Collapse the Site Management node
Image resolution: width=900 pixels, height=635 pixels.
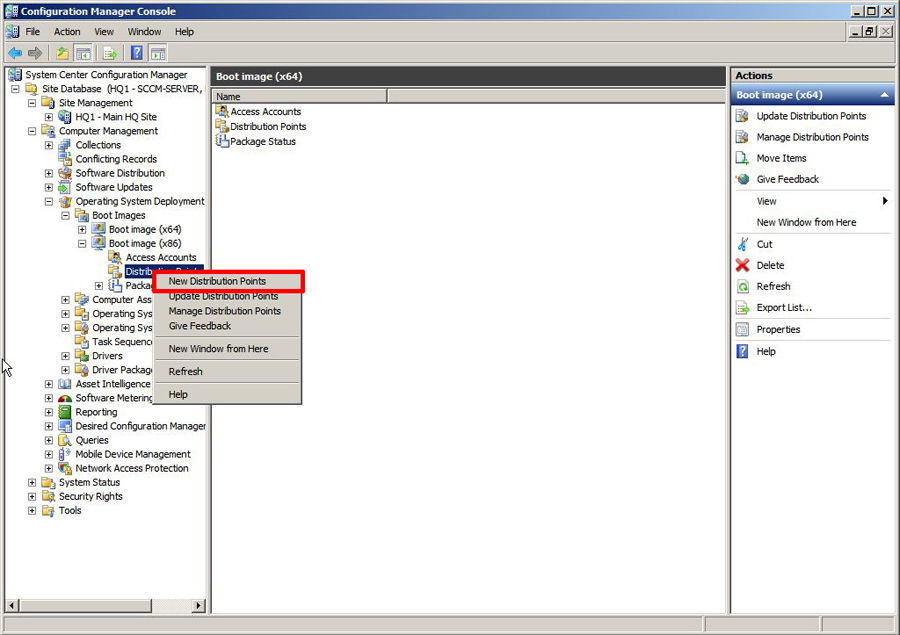pyautogui.click(x=32, y=103)
